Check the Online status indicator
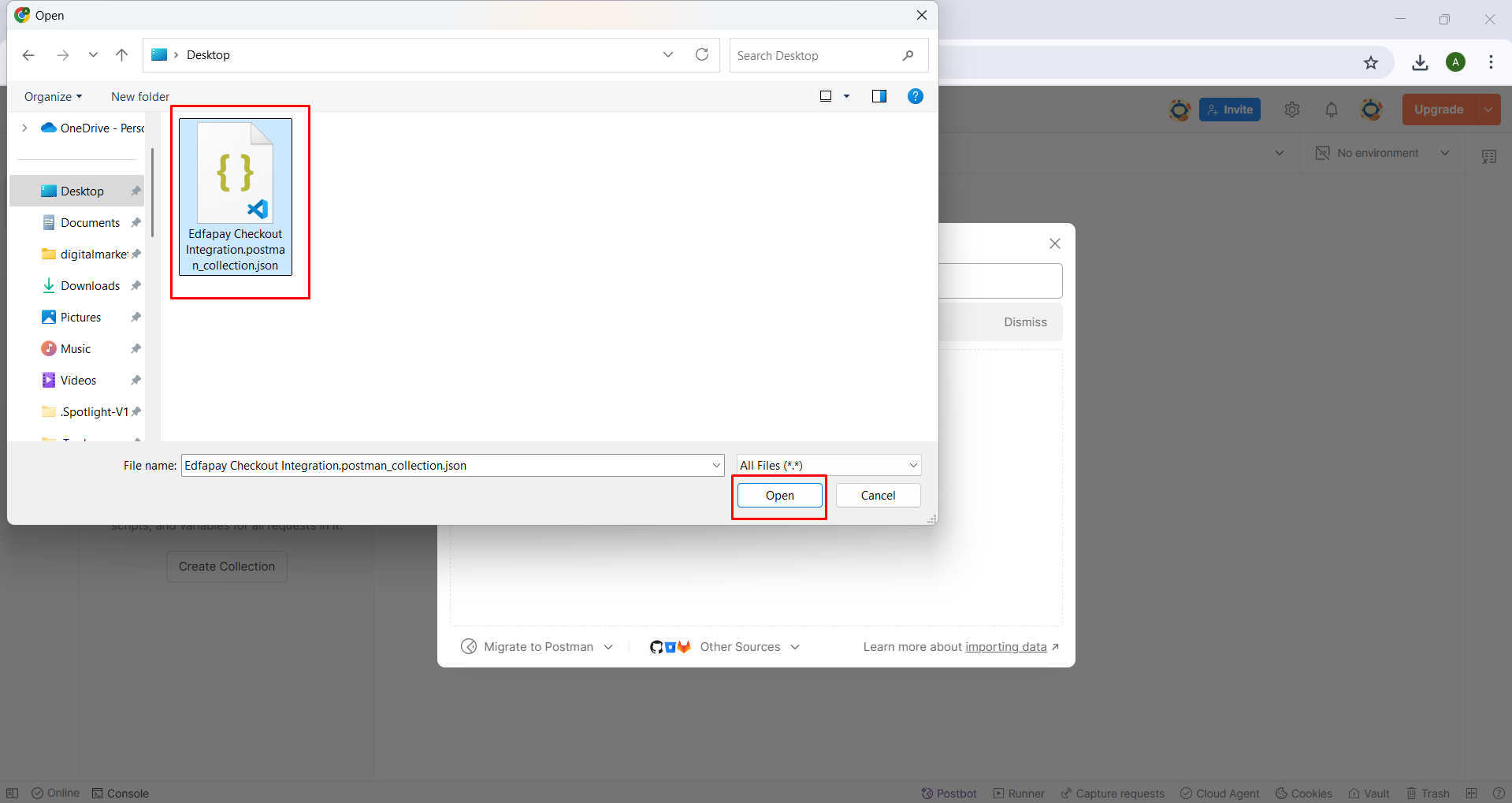Screen dimensions: 1512x803 (55, 794)
